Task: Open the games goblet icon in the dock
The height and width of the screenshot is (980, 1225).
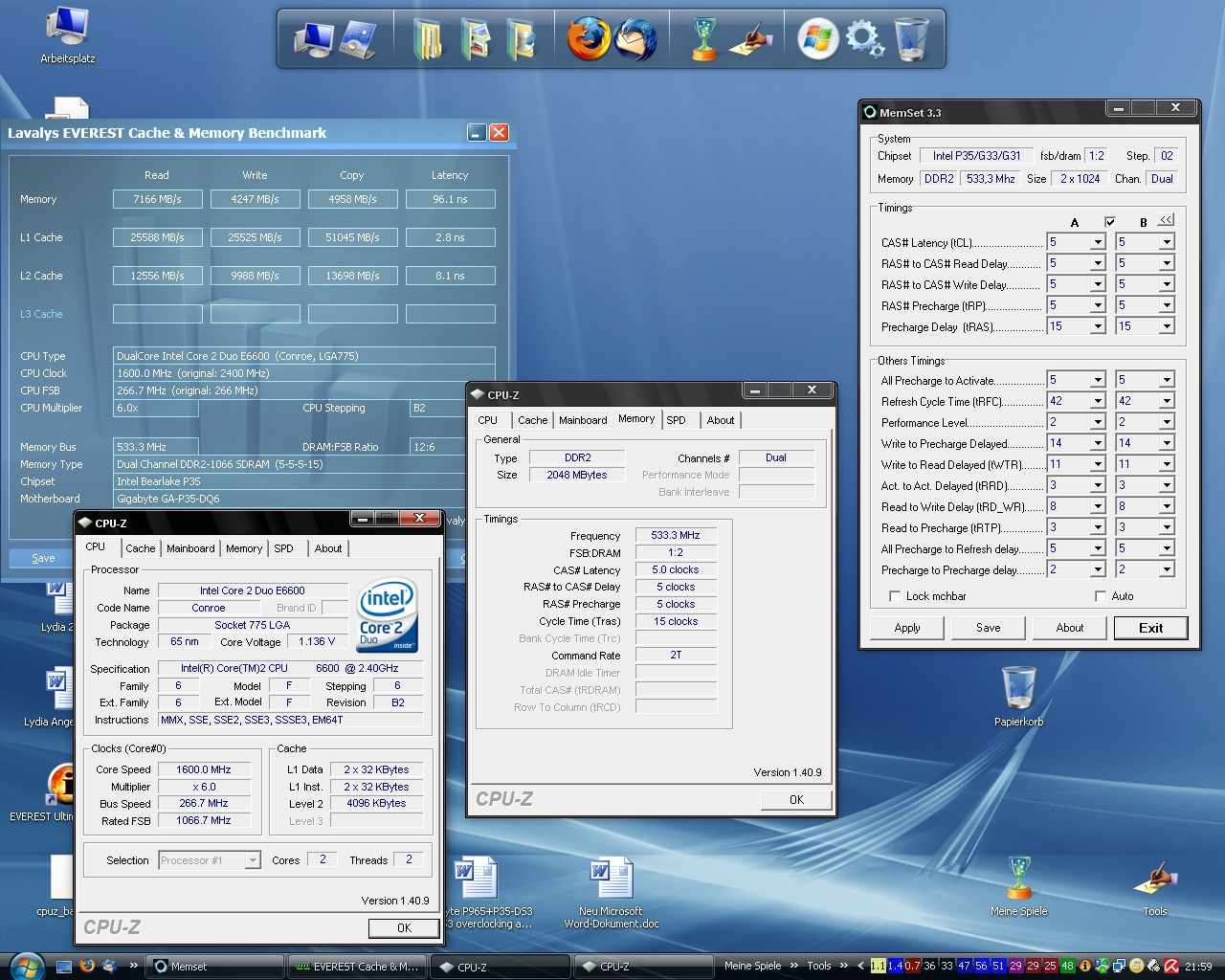Action: pos(704,39)
